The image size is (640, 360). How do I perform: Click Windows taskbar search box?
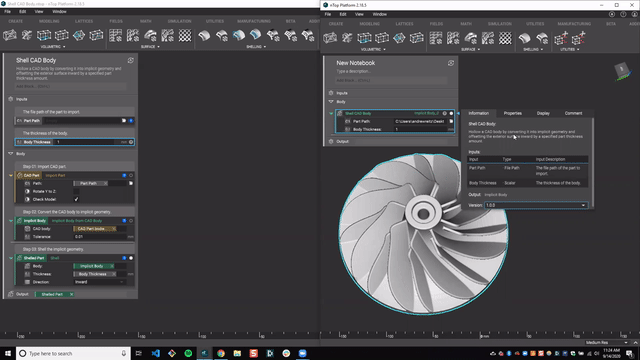(x=73, y=353)
